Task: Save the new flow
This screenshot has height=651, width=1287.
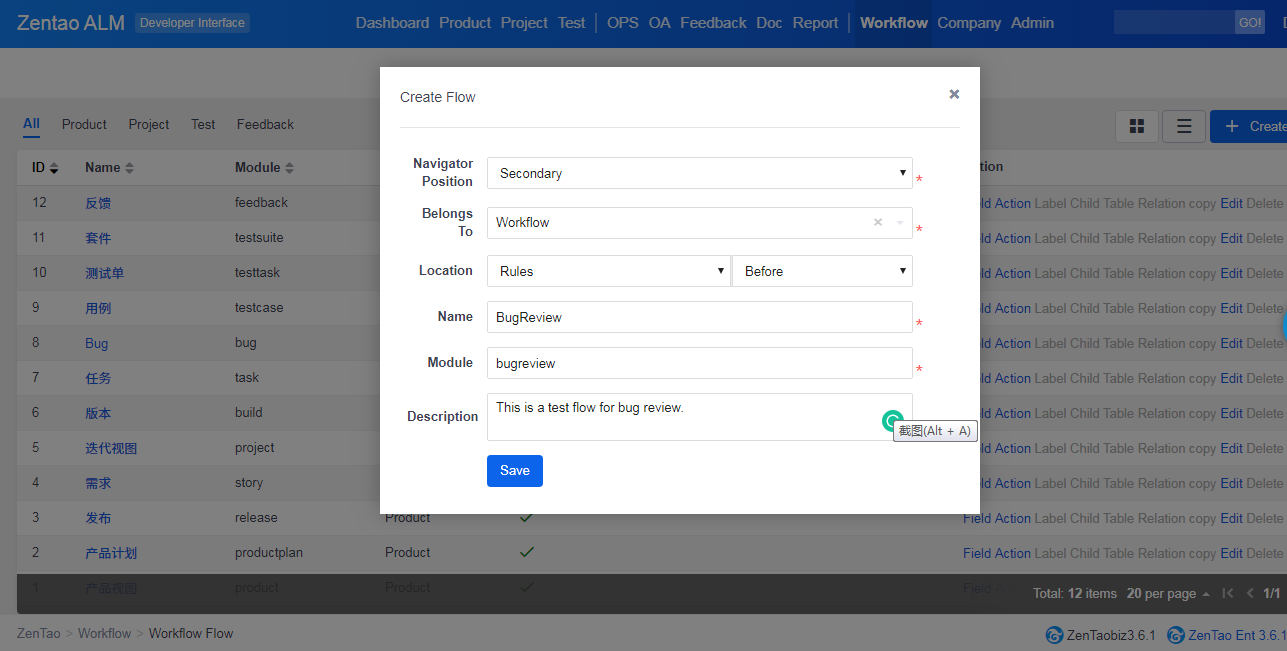Action: (514, 471)
